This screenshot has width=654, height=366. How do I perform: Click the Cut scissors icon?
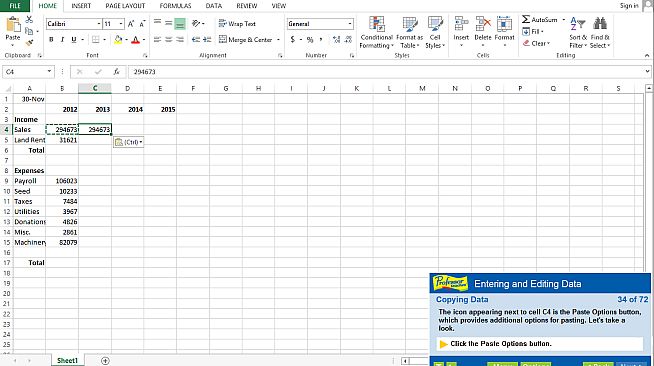(x=29, y=20)
